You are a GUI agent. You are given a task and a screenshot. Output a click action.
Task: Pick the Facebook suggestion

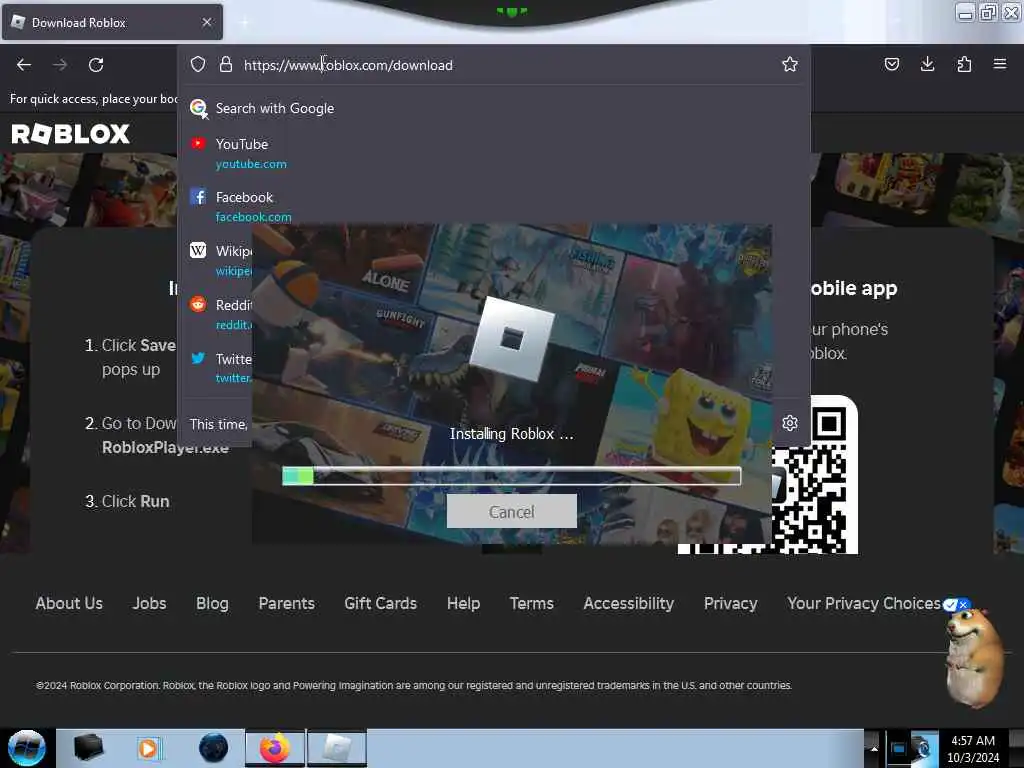tap(494, 206)
